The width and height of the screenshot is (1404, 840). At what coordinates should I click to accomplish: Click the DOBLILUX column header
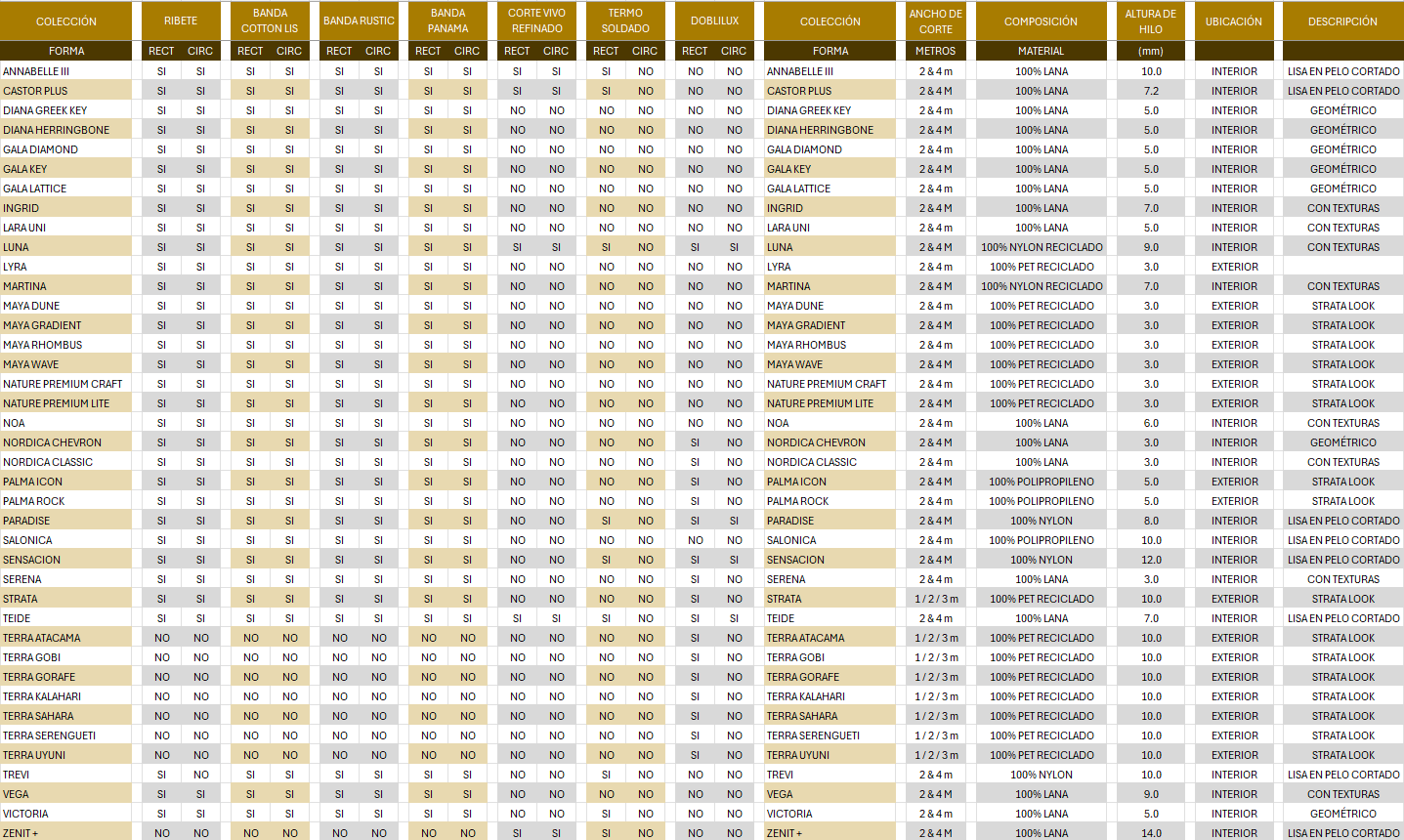tap(714, 21)
